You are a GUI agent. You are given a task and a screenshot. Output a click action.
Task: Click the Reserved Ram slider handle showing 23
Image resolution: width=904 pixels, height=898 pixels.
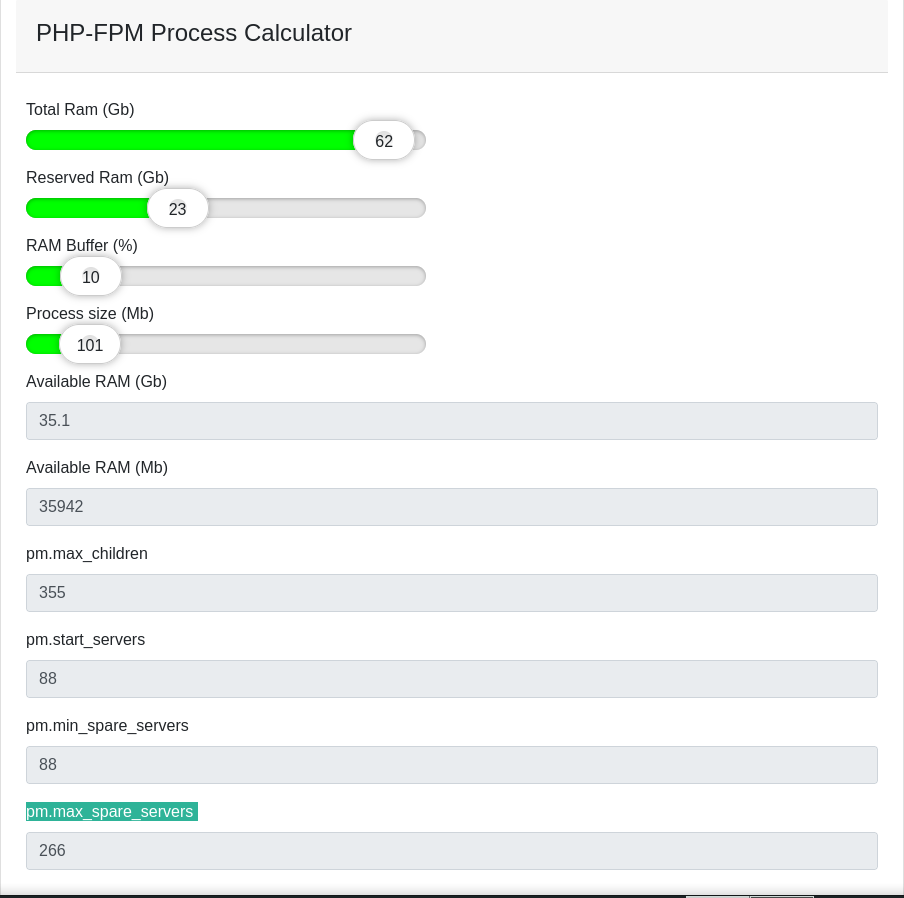pos(178,209)
